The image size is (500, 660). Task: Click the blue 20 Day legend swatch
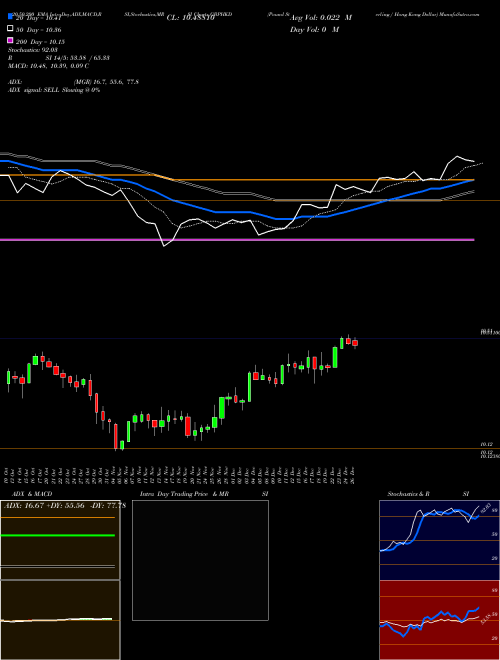(10, 18)
